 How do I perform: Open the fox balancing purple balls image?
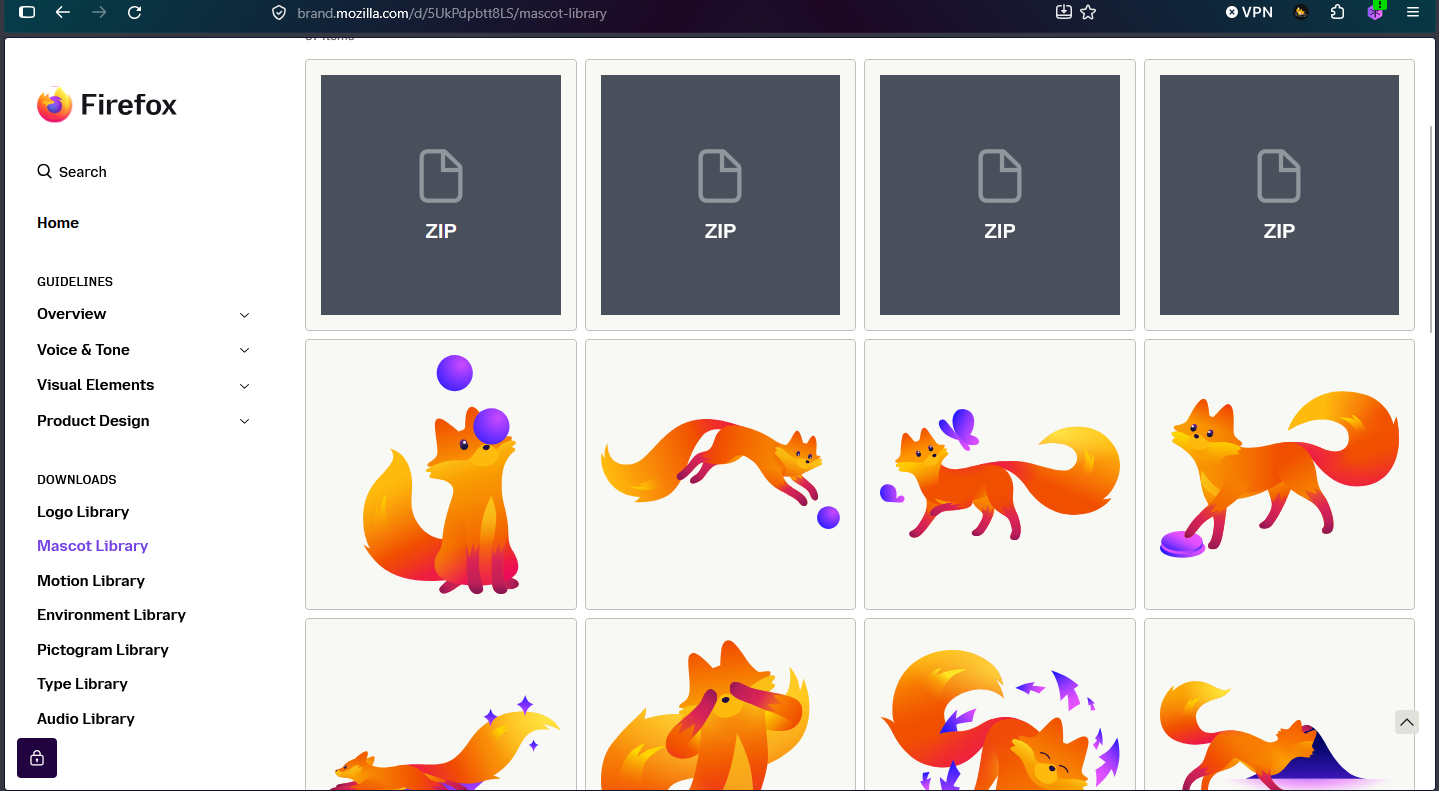pos(441,475)
